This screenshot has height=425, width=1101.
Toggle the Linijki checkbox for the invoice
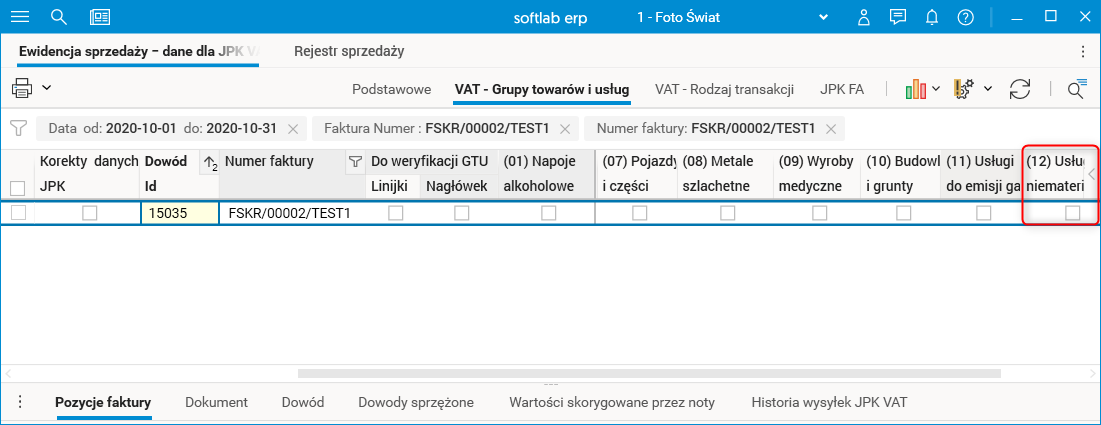click(x=396, y=212)
